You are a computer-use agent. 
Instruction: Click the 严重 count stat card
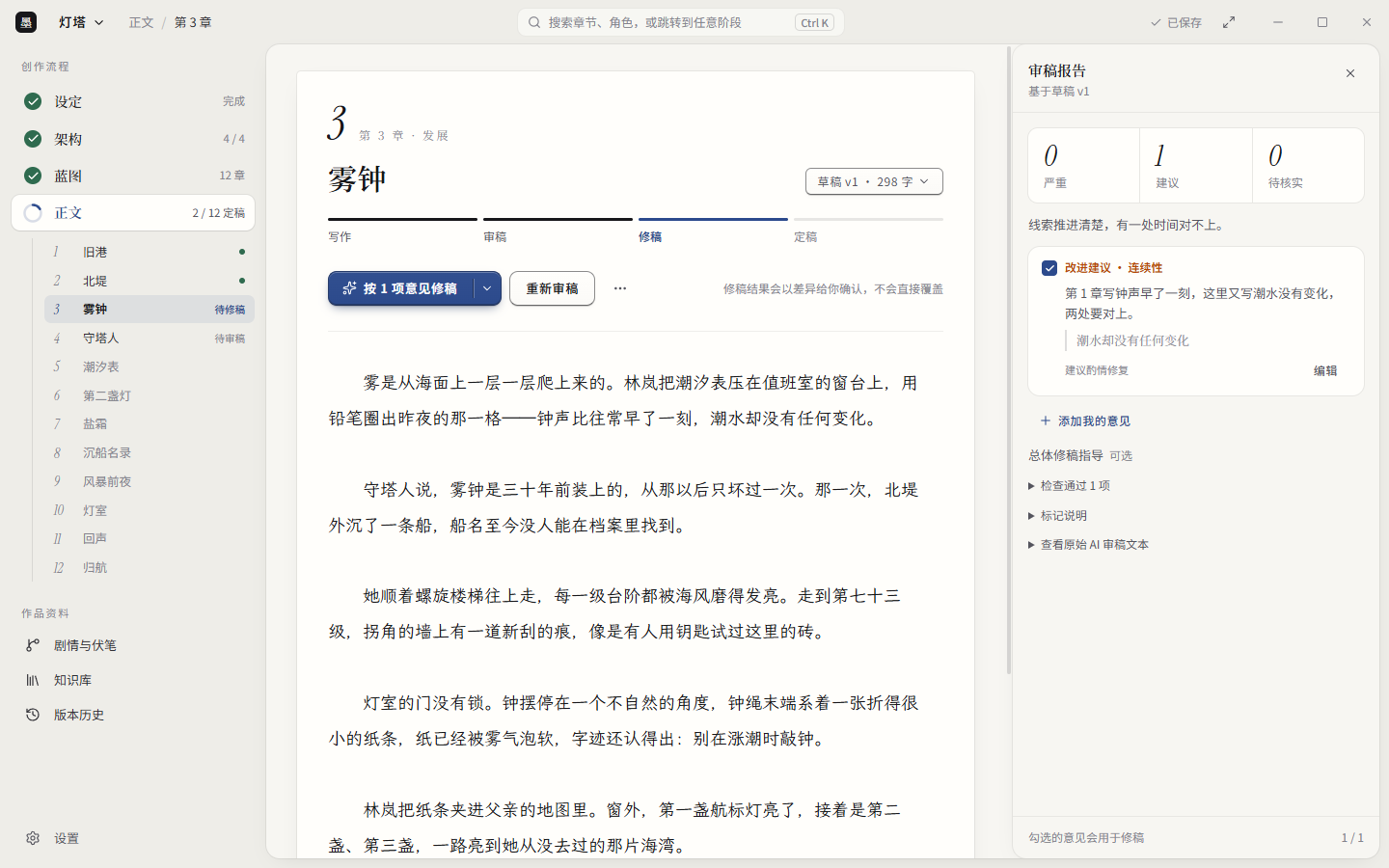coord(1084,166)
